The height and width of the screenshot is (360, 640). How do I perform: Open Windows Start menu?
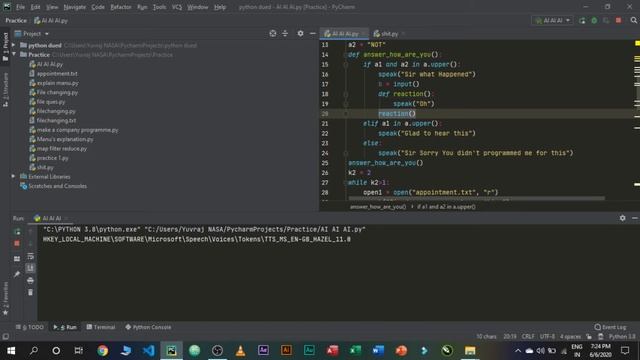click(x=11, y=351)
